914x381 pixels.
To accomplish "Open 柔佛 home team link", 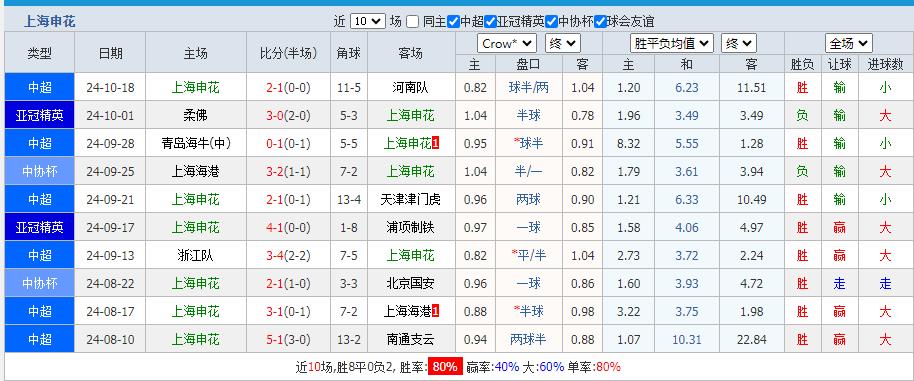I will [195, 115].
